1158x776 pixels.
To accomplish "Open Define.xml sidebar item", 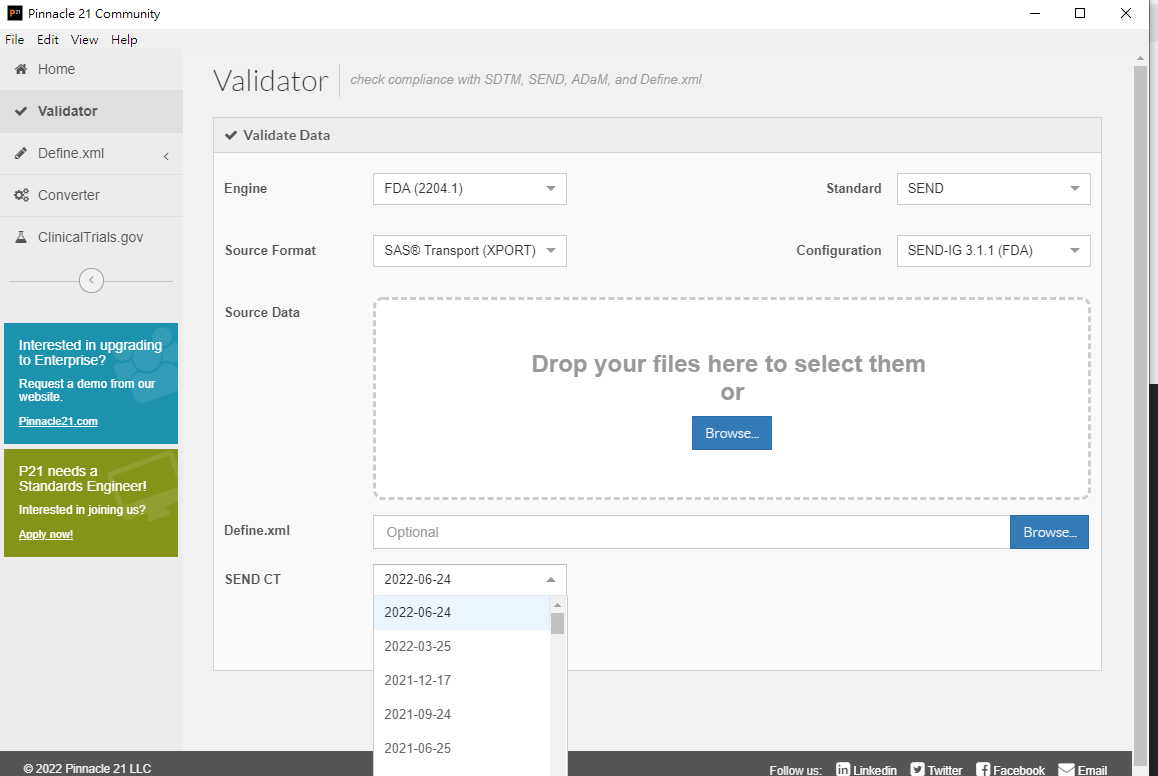I will [x=92, y=154].
